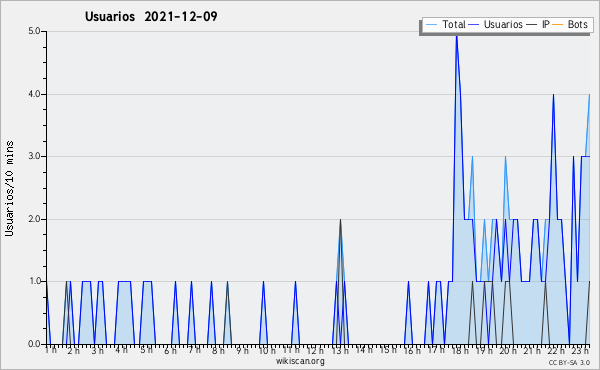Click the '20 h' x-axis label
The width and height of the screenshot is (600, 370).
[x=508, y=351]
